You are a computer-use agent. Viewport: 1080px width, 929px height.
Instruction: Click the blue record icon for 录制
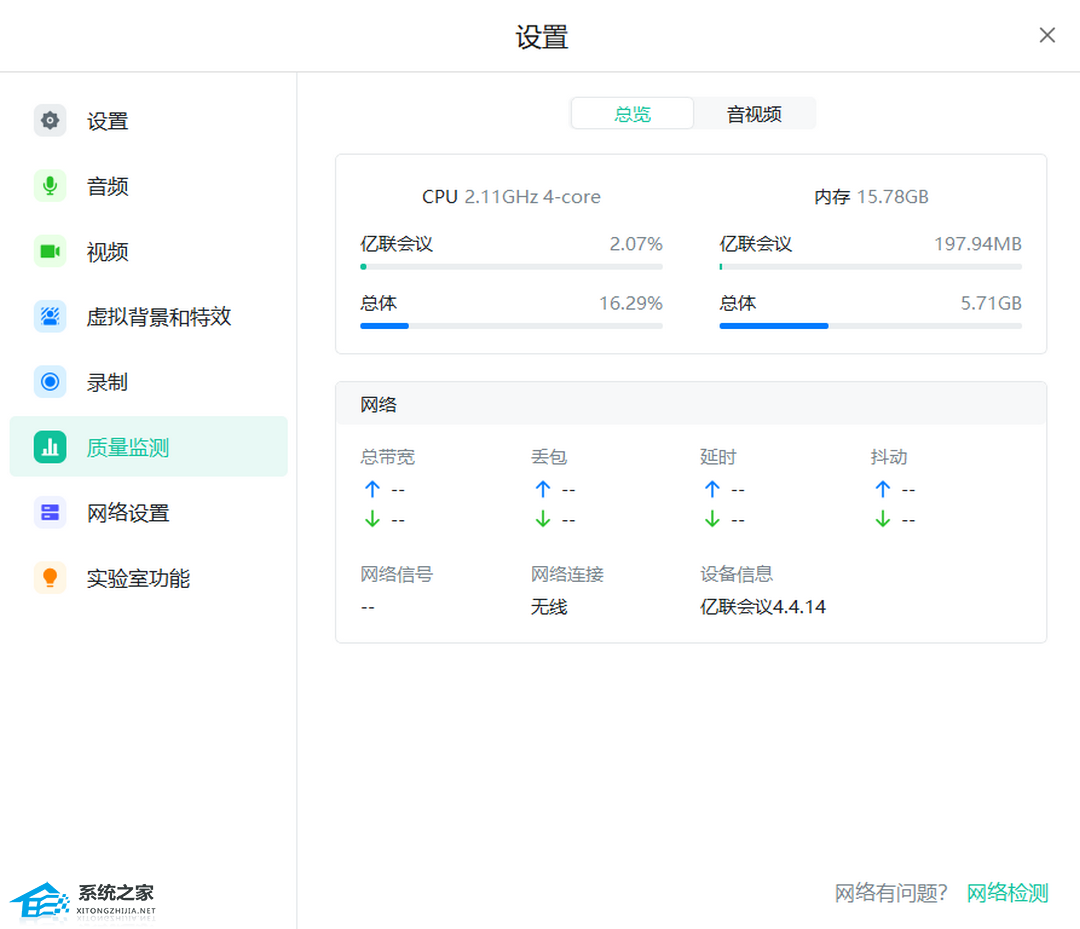[50, 382]
